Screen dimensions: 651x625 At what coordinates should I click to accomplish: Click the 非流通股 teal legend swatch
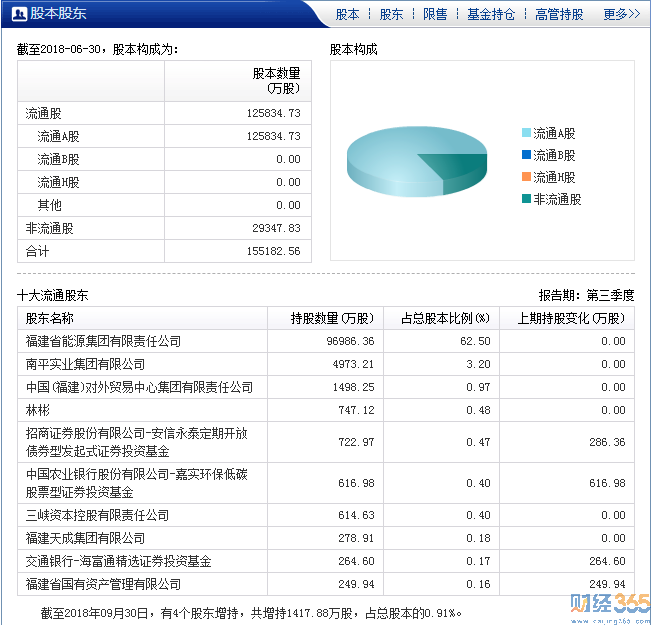526,199
